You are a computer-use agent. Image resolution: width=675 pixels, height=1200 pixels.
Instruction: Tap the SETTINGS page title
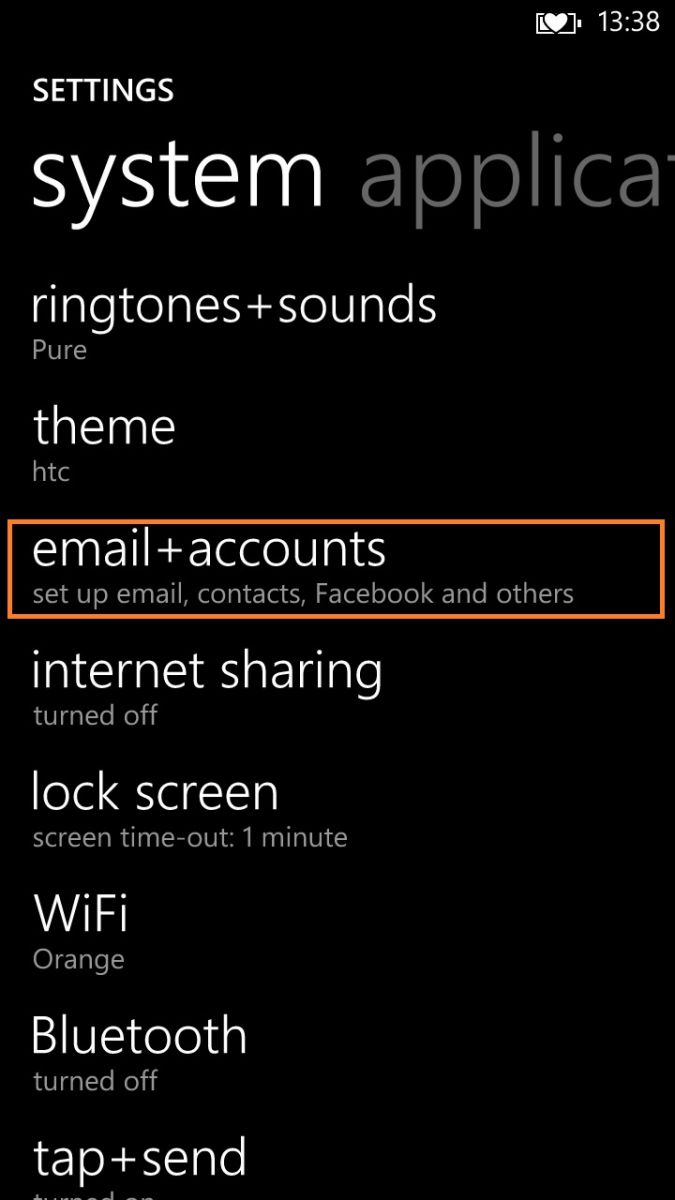click(x=103, y=90)
